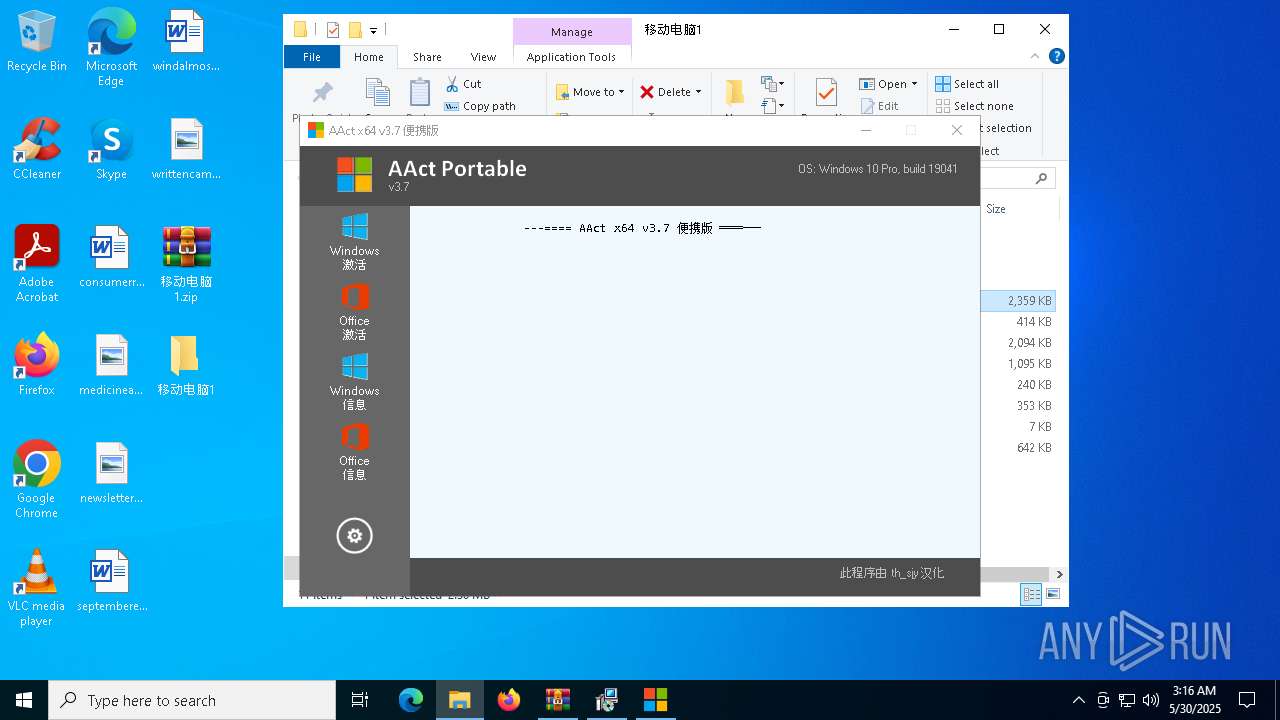Click Copy path in File Explorer ribbon
The height and width of the screenshot is (720, 1280).
480,106
